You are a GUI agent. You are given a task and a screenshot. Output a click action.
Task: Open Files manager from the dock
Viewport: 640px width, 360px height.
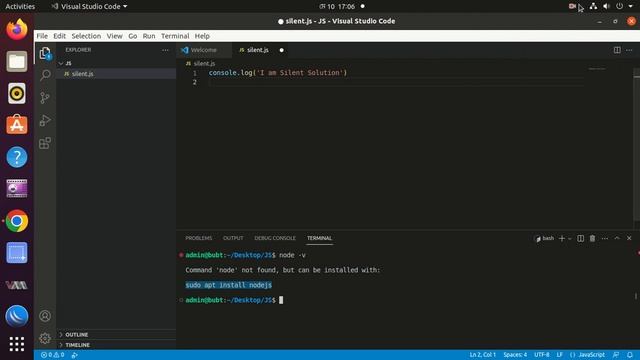[17, 61]
